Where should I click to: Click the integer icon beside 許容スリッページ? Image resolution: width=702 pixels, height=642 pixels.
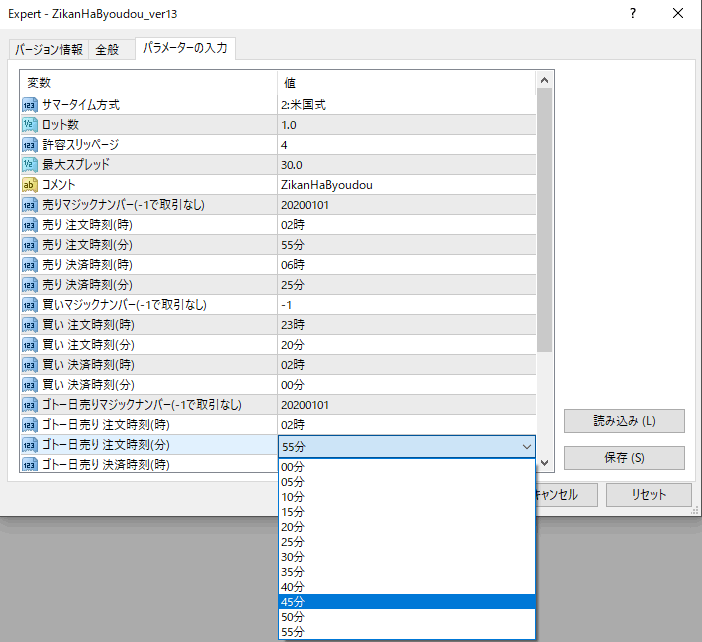coord(30,145)
